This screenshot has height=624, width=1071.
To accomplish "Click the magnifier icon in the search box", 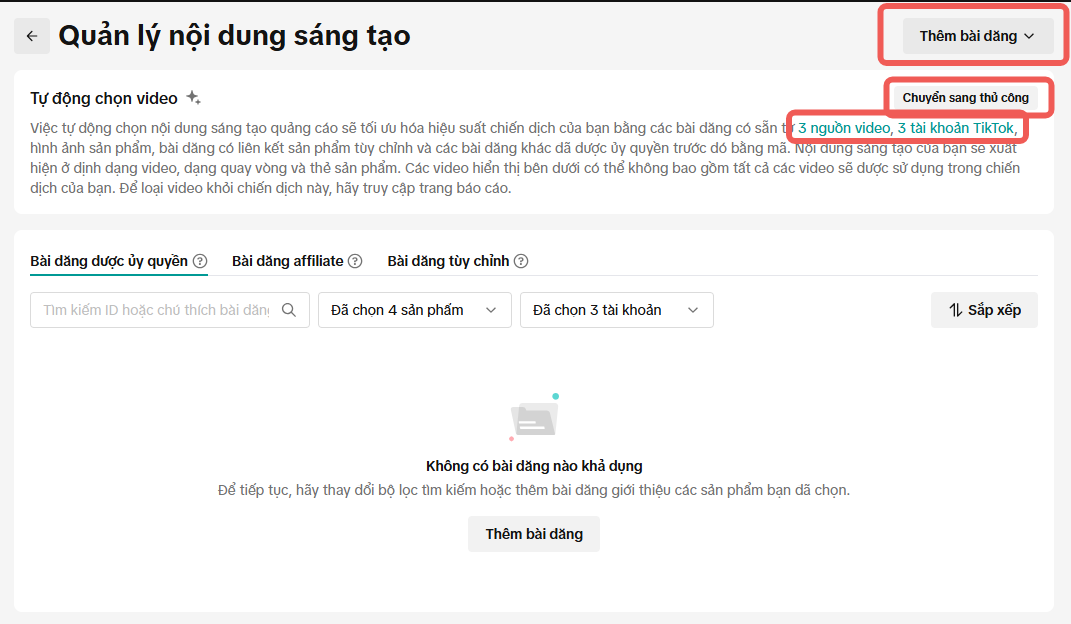I will (x=289, y=310).
